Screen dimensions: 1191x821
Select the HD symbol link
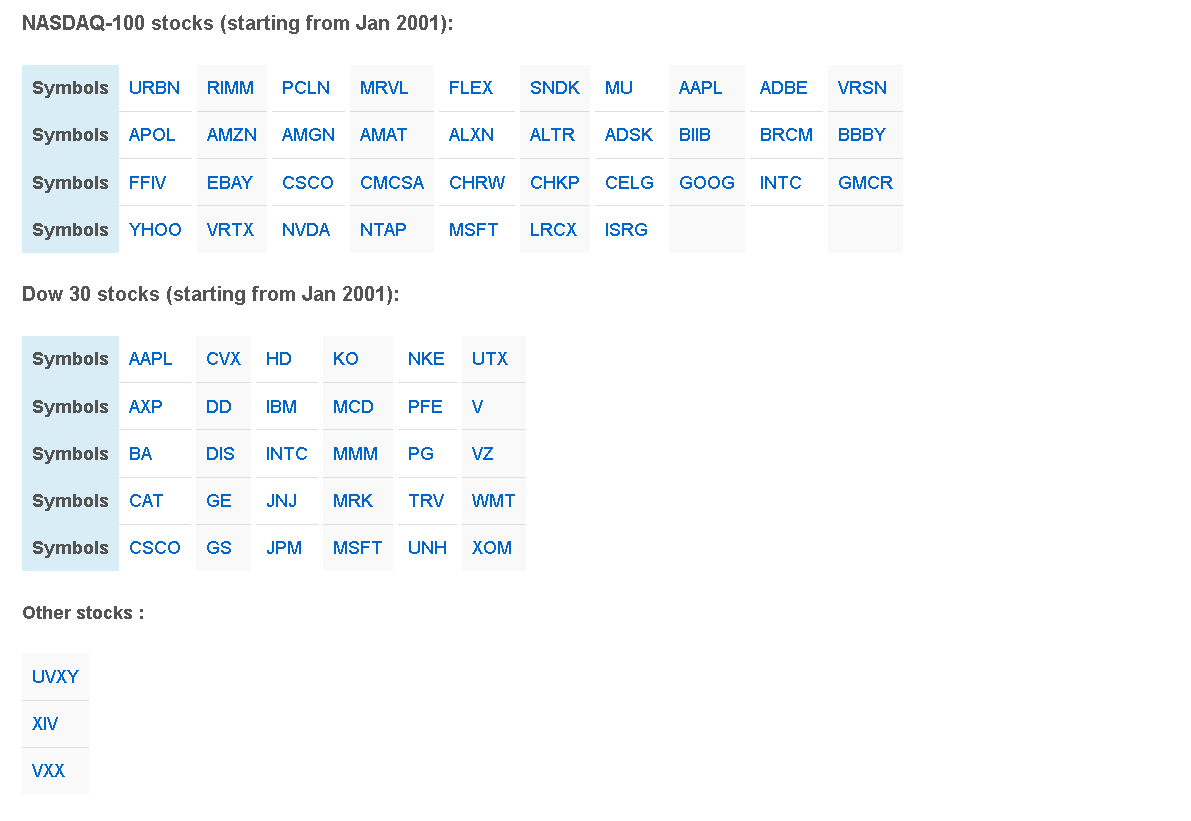click(279, 359)
